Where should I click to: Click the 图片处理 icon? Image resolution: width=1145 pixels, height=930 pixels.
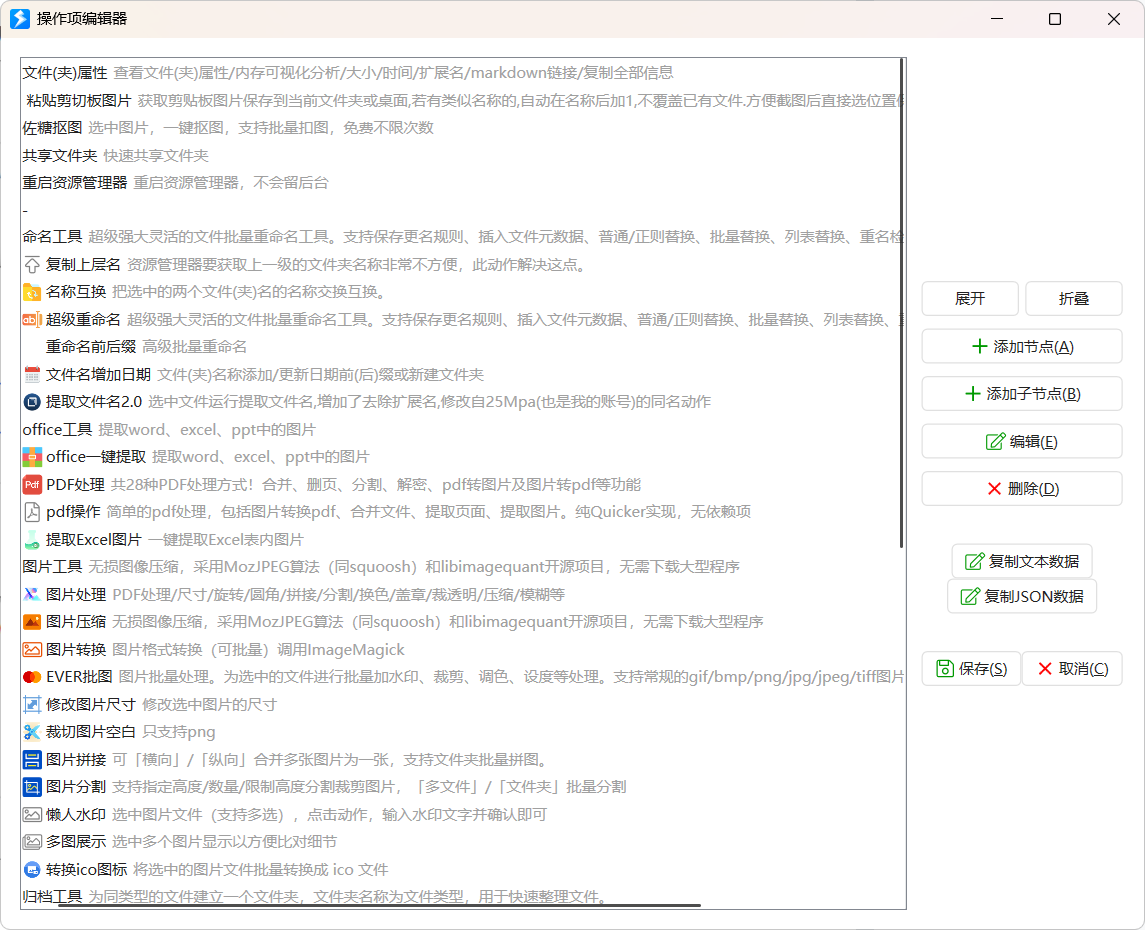(x=32, y=594)
